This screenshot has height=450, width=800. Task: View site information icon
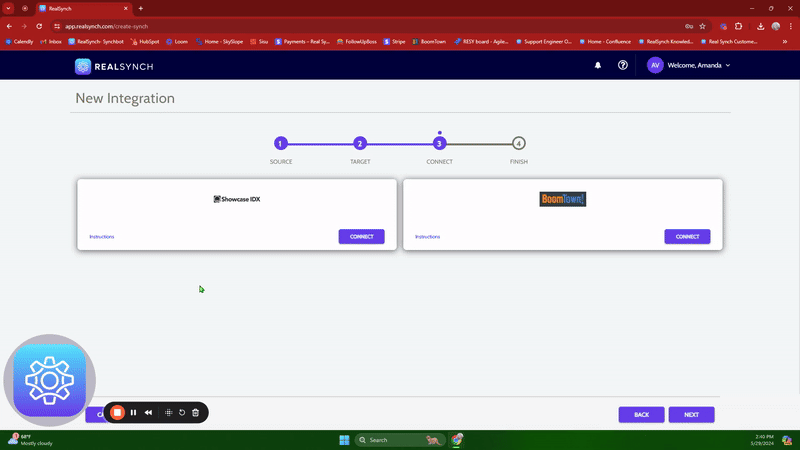(x=57, y=27)
